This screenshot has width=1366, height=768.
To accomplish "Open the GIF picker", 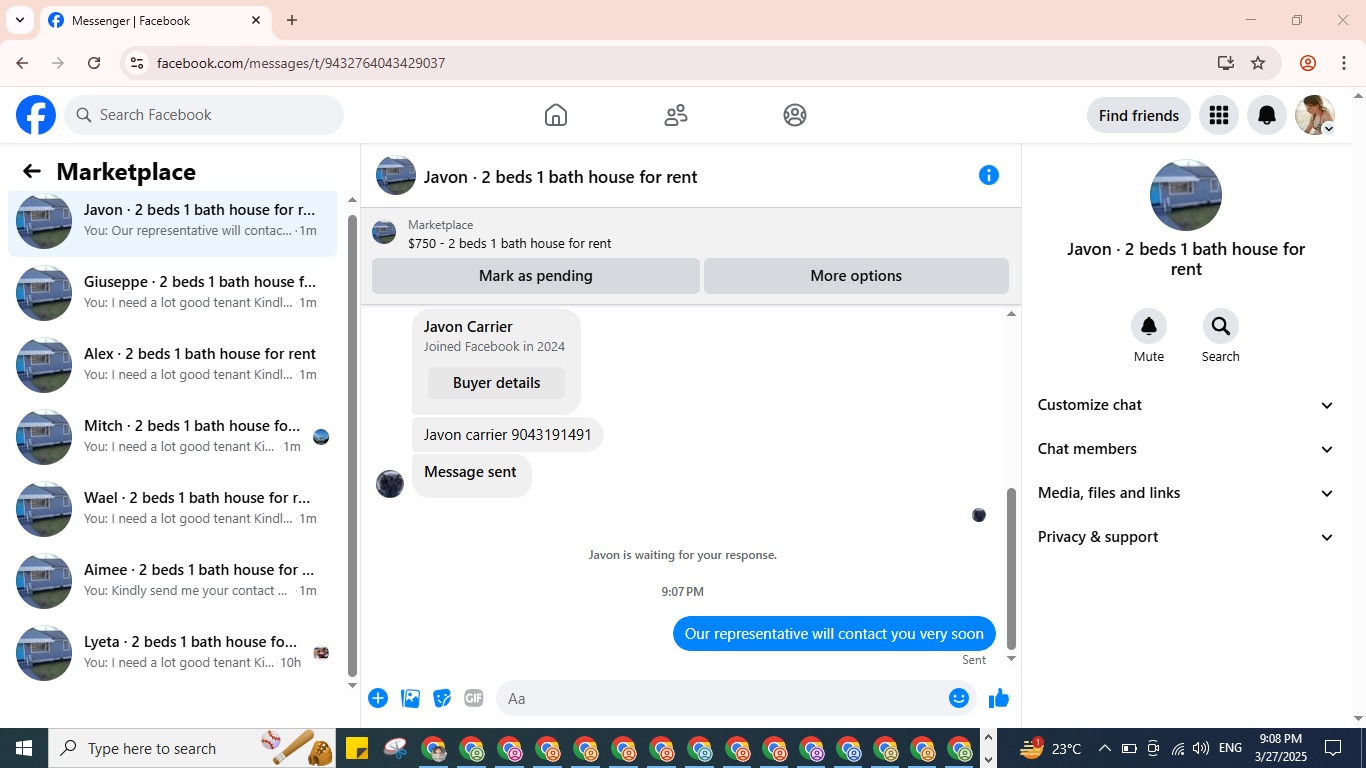I will [474, 698].
